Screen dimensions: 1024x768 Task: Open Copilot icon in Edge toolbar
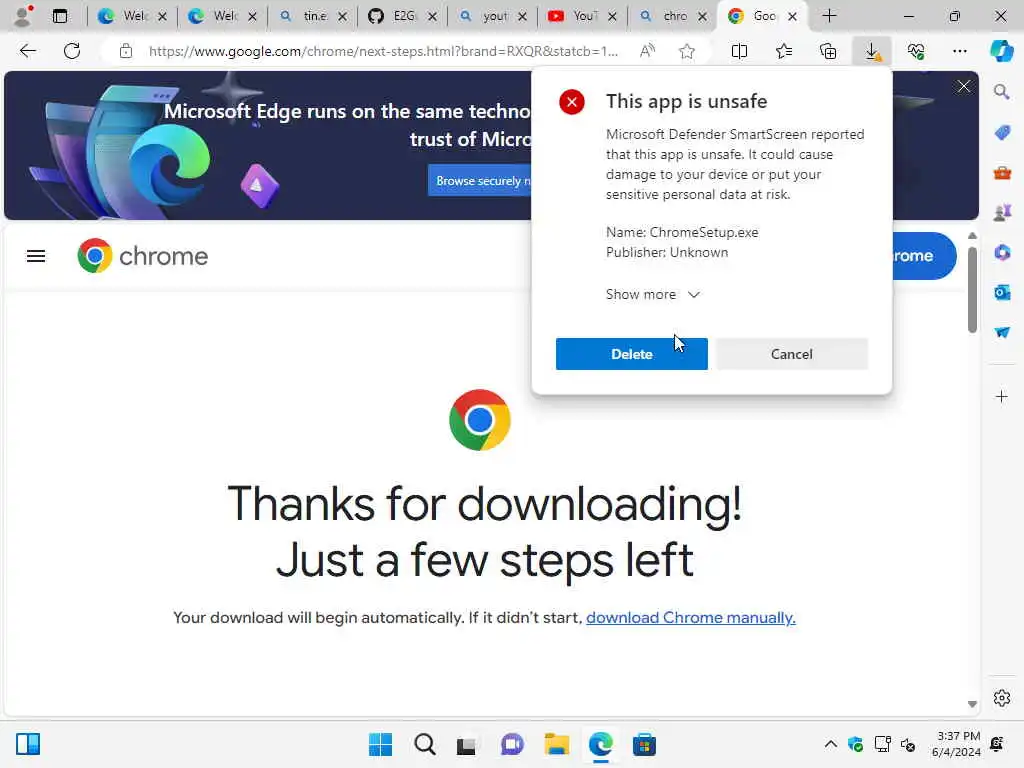[x=1001, y=51]
